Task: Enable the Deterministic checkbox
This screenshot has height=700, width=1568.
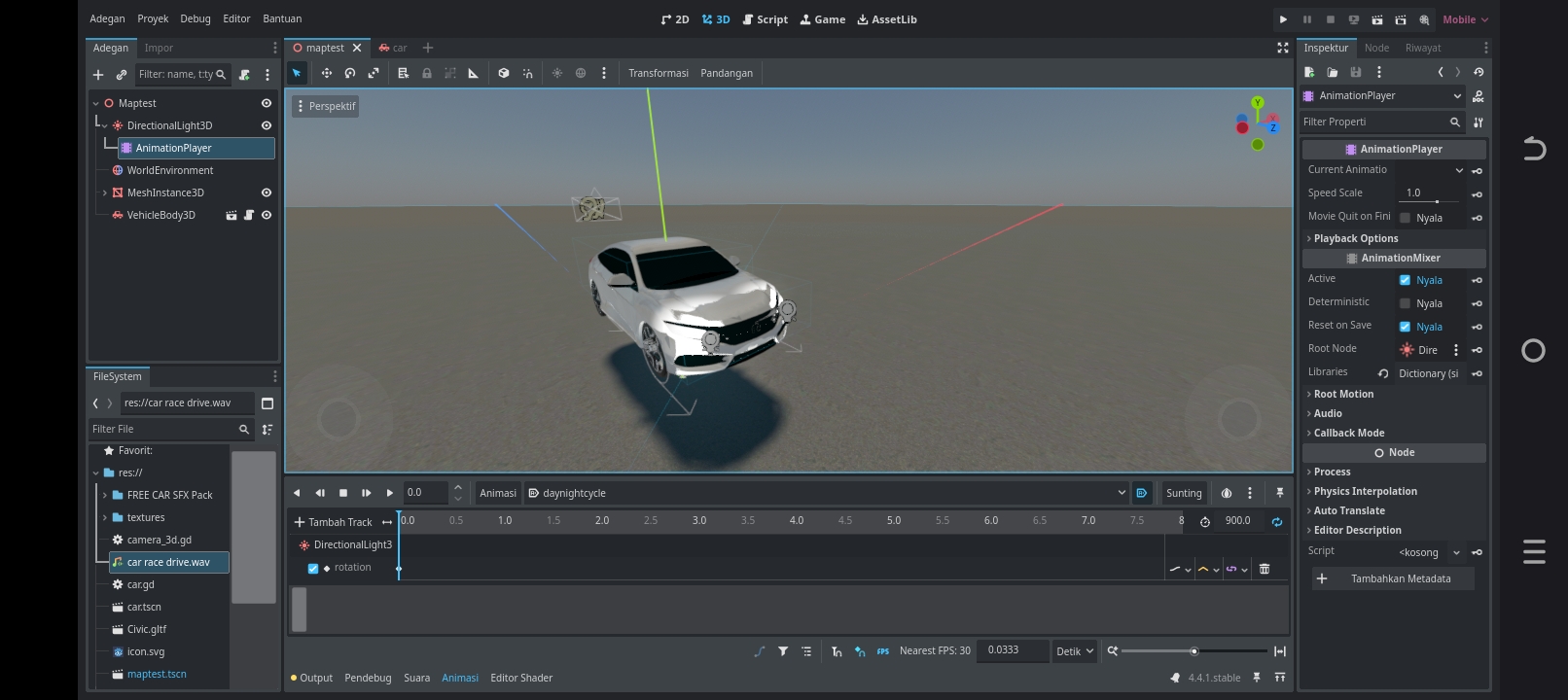Action: tap(1405, 303)
